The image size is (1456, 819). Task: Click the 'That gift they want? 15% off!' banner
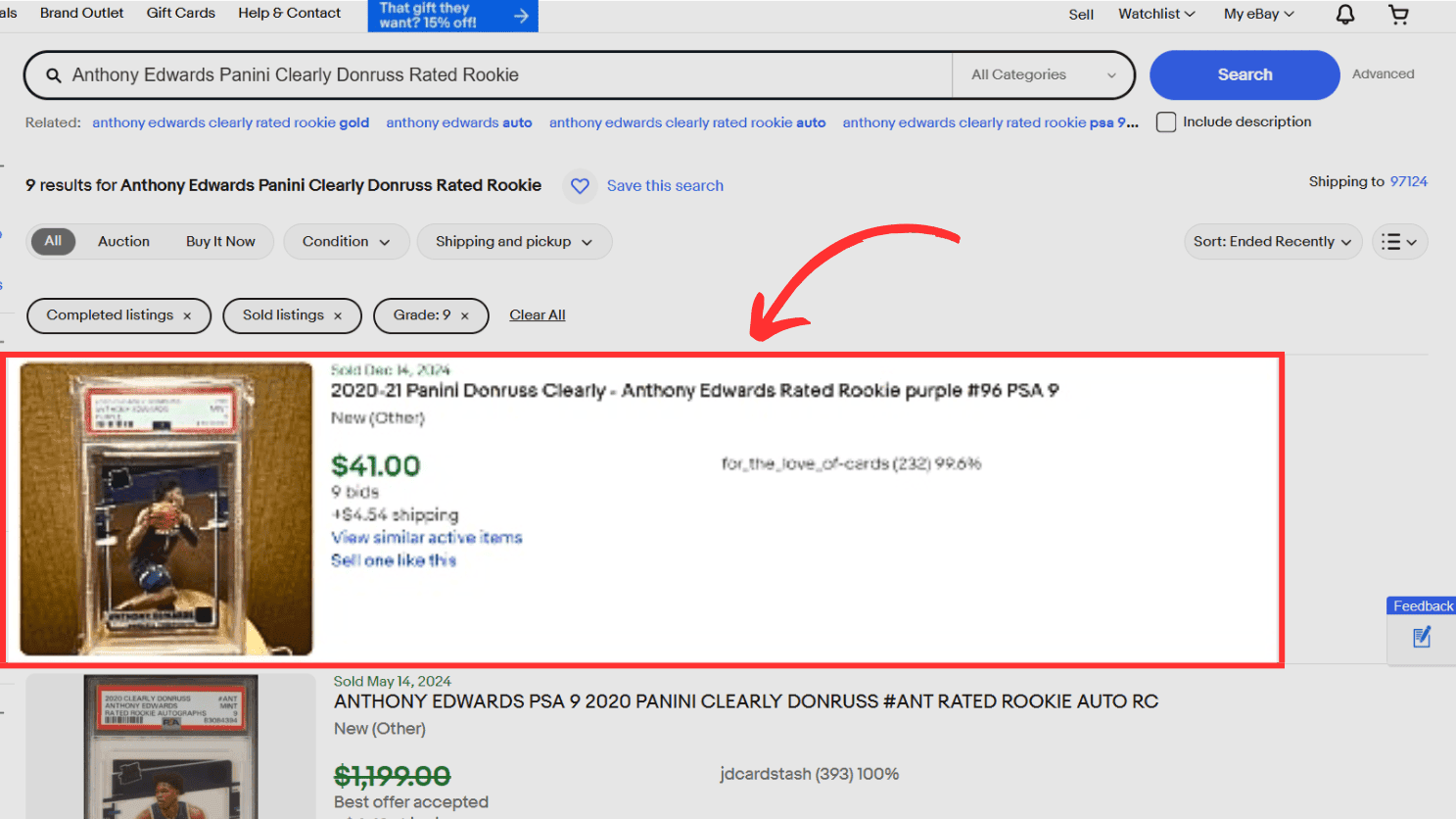452,16
